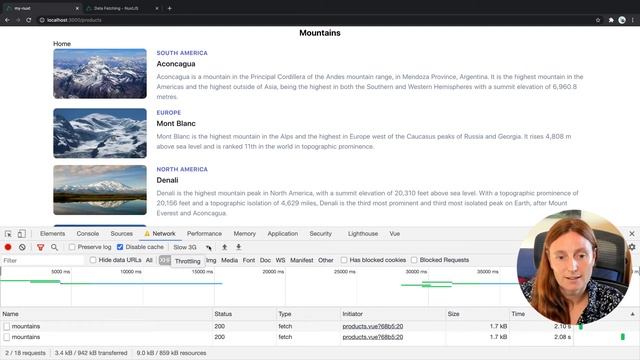Activate the inspect element picker icon
The width and height of the screenshot is (640, 360).
(8, 234)
